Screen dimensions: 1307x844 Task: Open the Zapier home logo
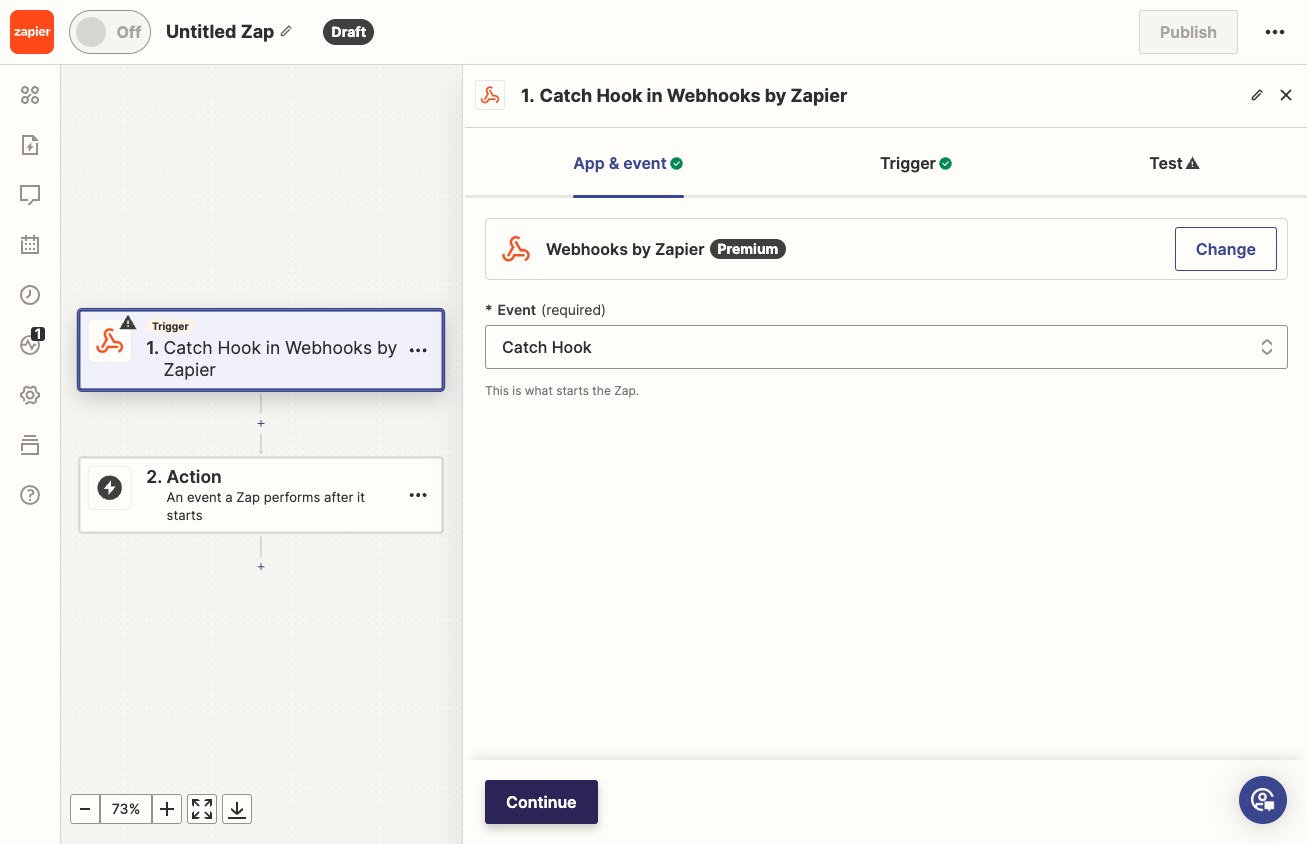32,32
